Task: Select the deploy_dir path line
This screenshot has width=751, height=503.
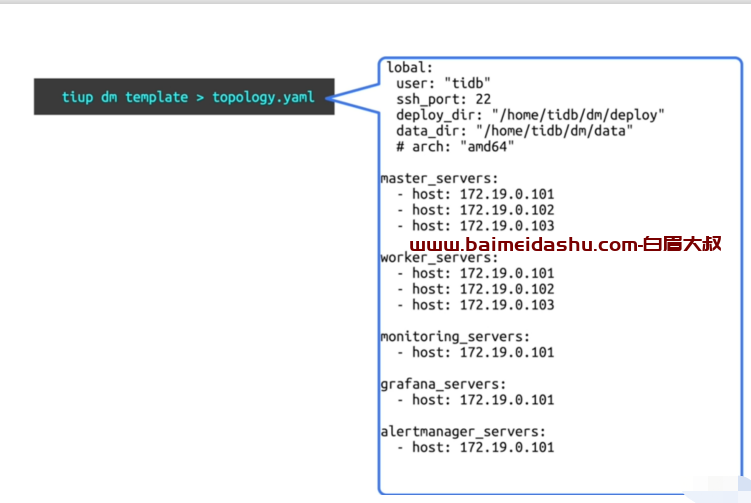Action: click(x=530, y=115)
